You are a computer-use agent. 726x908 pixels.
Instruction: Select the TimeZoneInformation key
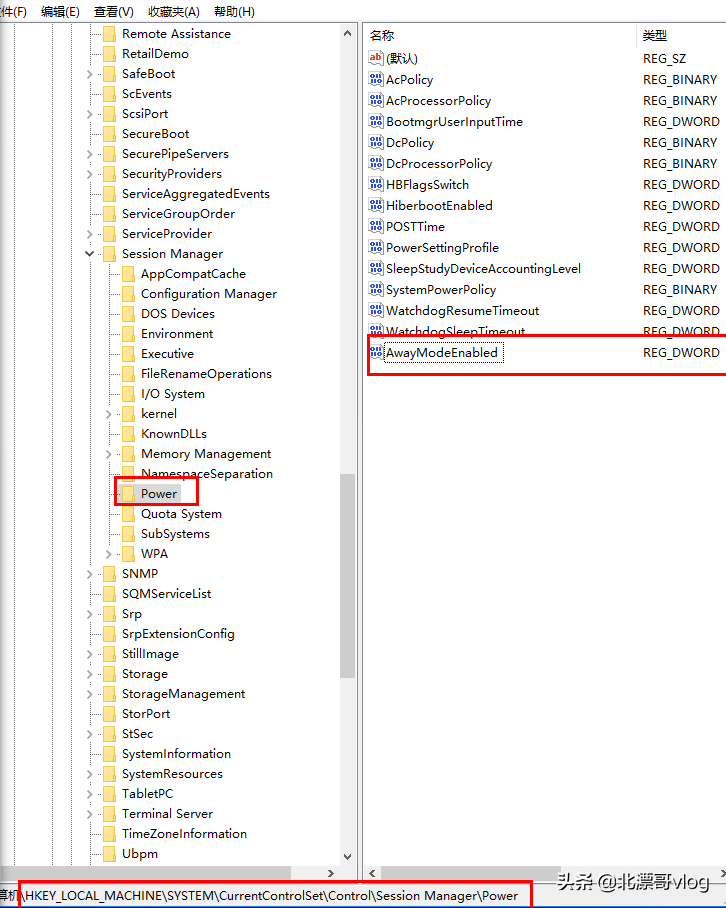click(184, 833)
